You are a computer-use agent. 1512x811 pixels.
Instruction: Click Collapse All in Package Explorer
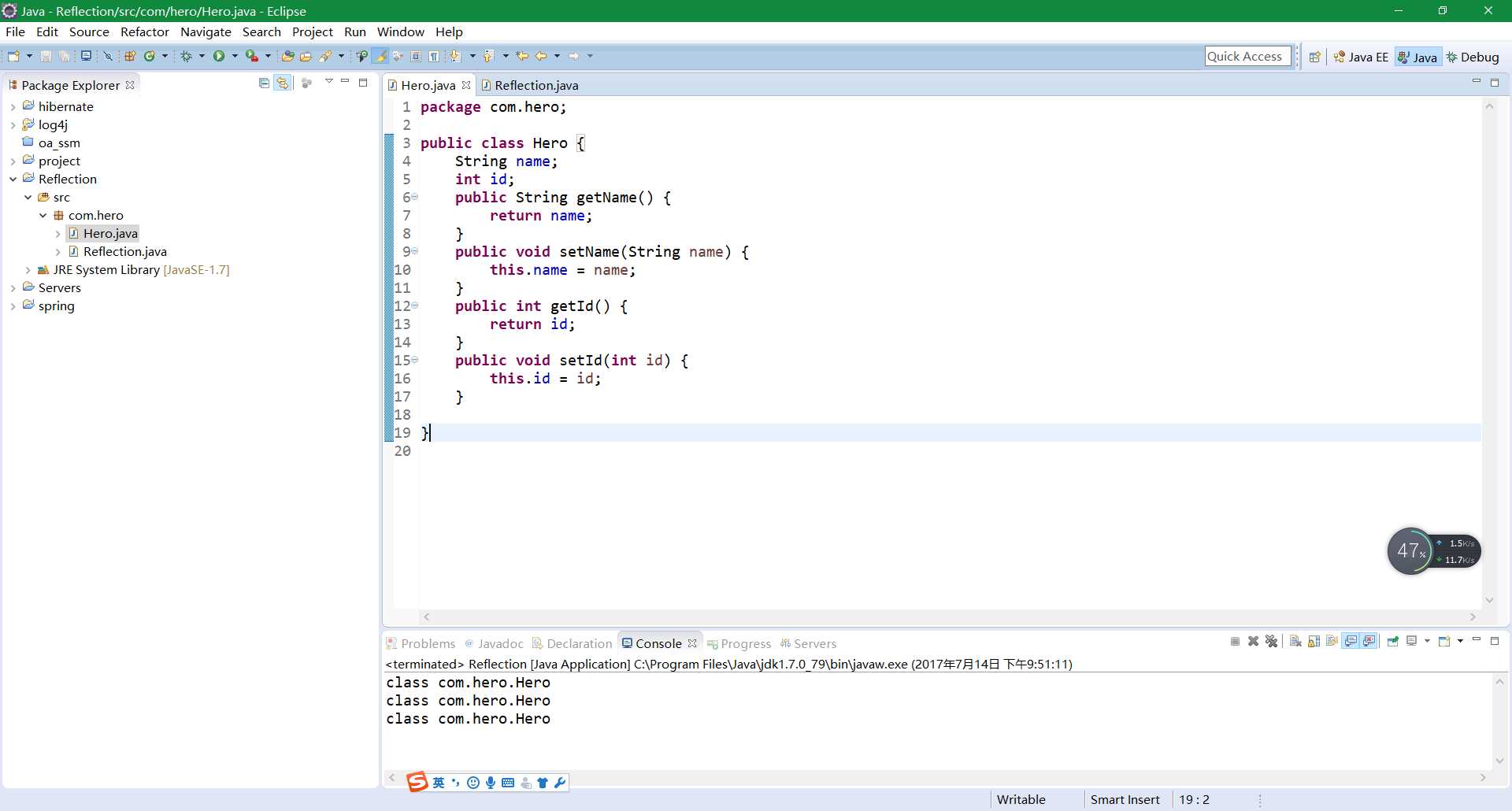264,83
